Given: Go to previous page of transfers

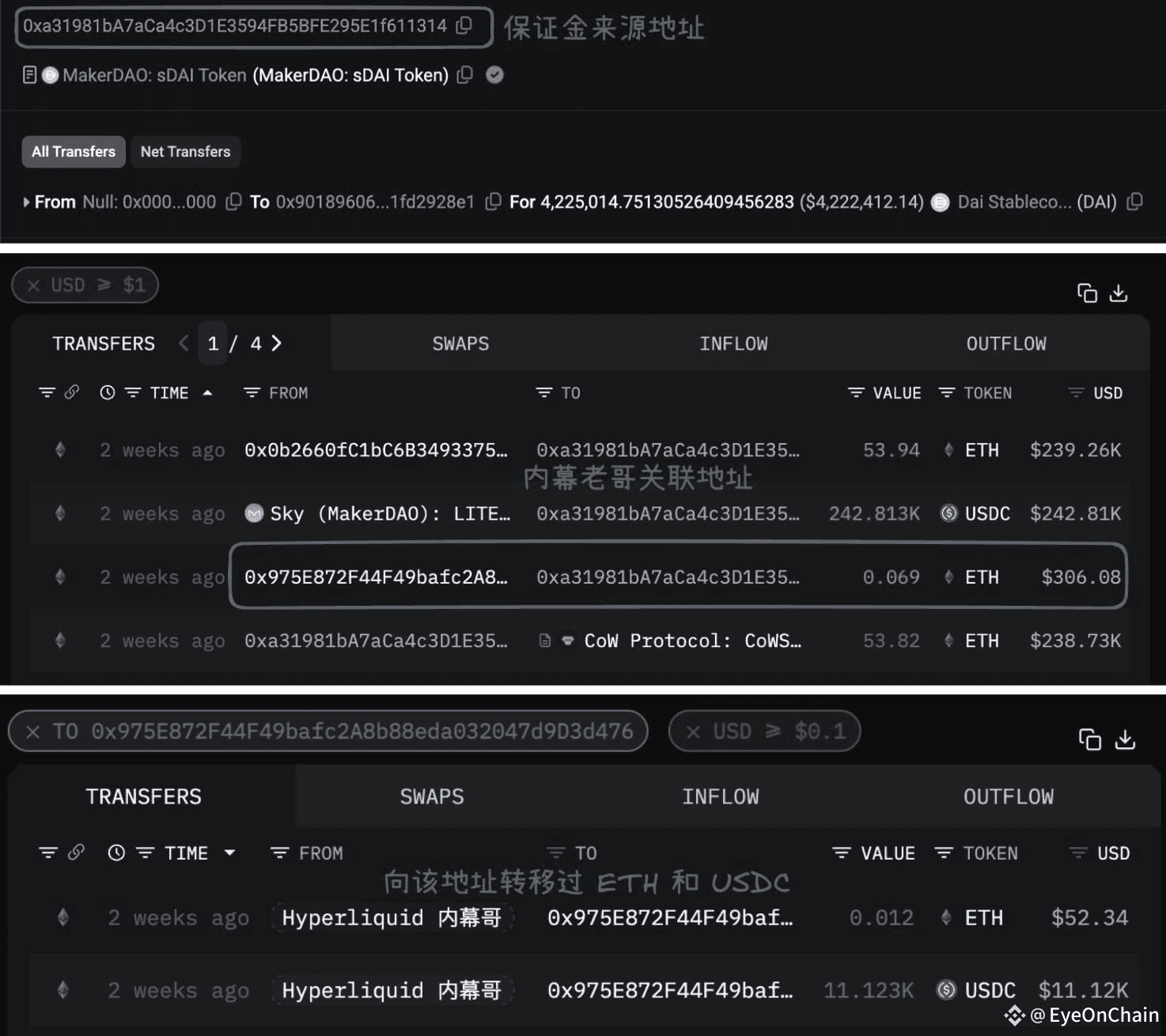Looking at the screenshot, I should (184, 343).
